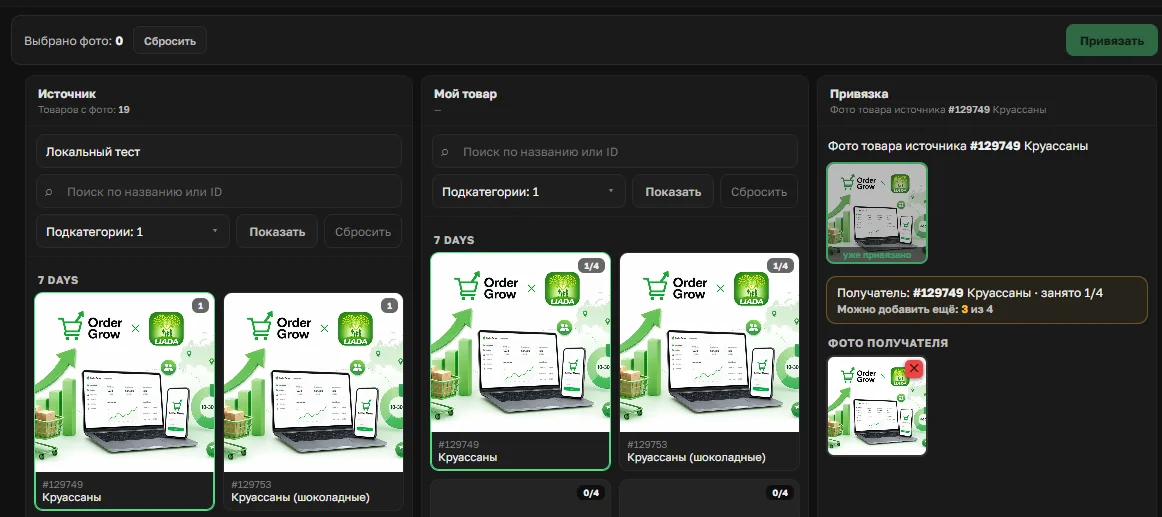Screen dimensions: 1162x517
Task: Click Сбросить button in Источник panel filters
Action: 362,232
